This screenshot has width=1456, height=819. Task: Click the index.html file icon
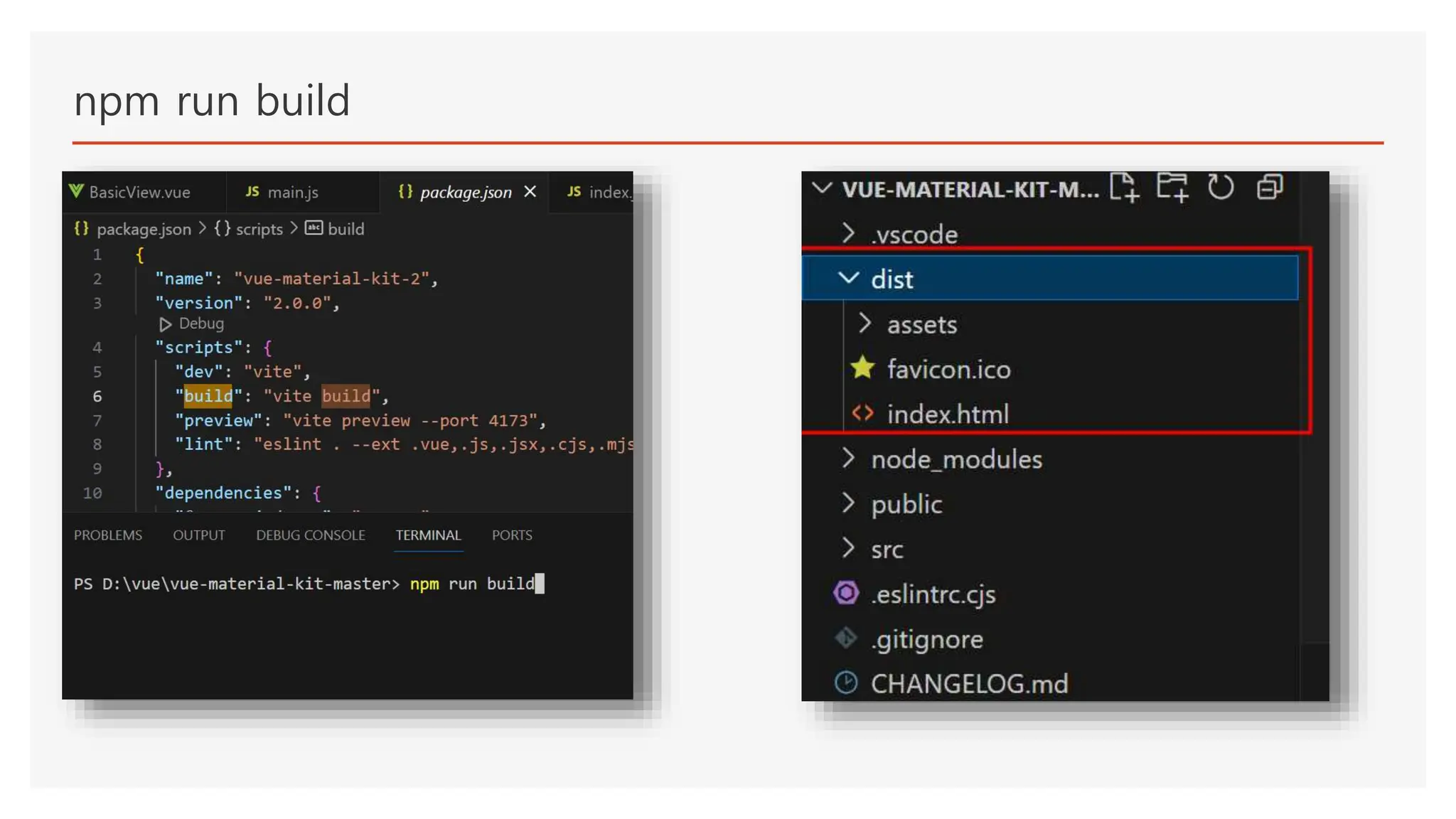[x=862, y=413]
